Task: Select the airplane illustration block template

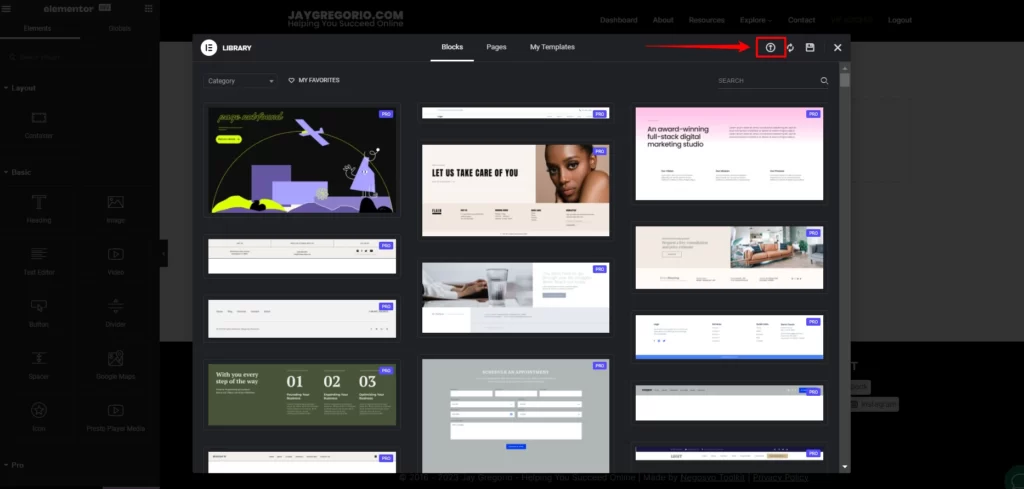Action: coord(302,160)
